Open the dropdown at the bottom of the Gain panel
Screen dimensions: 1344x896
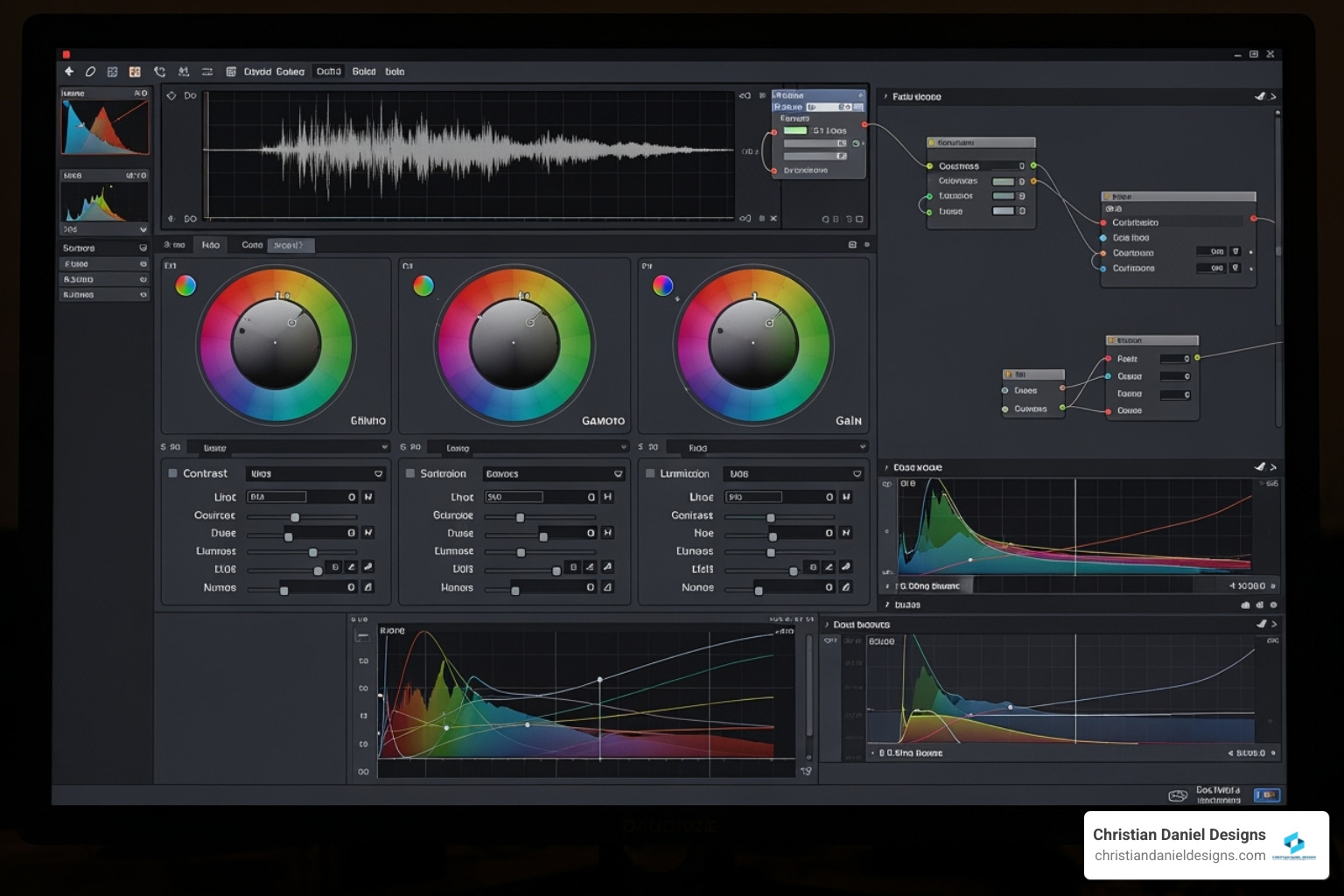(x=863, y=446)
